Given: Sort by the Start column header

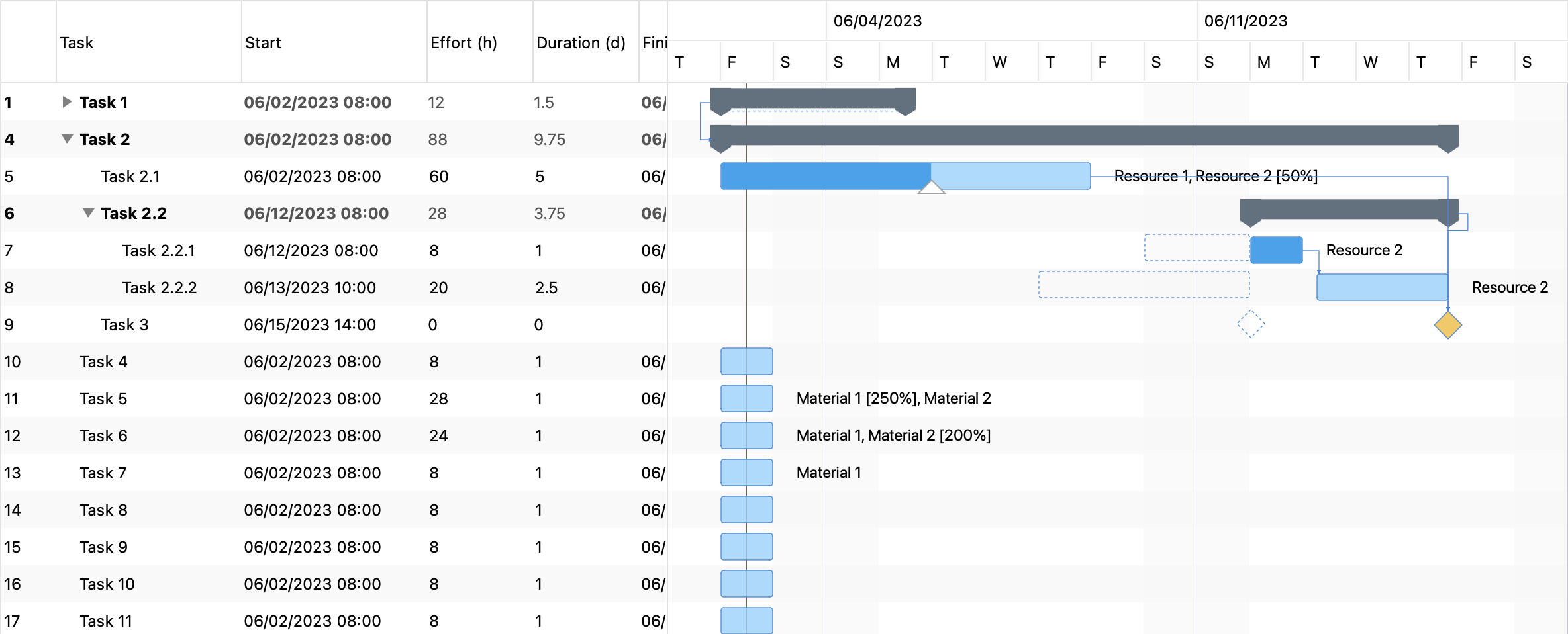Looking at the screenshot, I should (x=263, y=42).
